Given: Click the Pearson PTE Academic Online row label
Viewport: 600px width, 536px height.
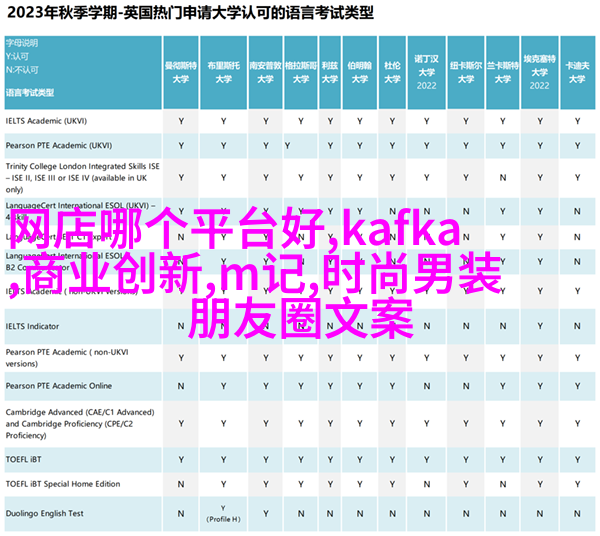Looking at the screenshot, I should click(59, 386).
